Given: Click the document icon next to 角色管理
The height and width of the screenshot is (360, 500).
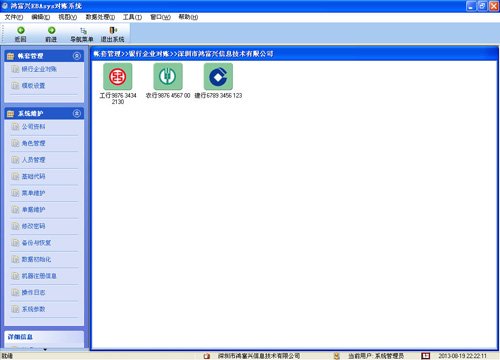Looking at the screenshot, I should (15, 143).
